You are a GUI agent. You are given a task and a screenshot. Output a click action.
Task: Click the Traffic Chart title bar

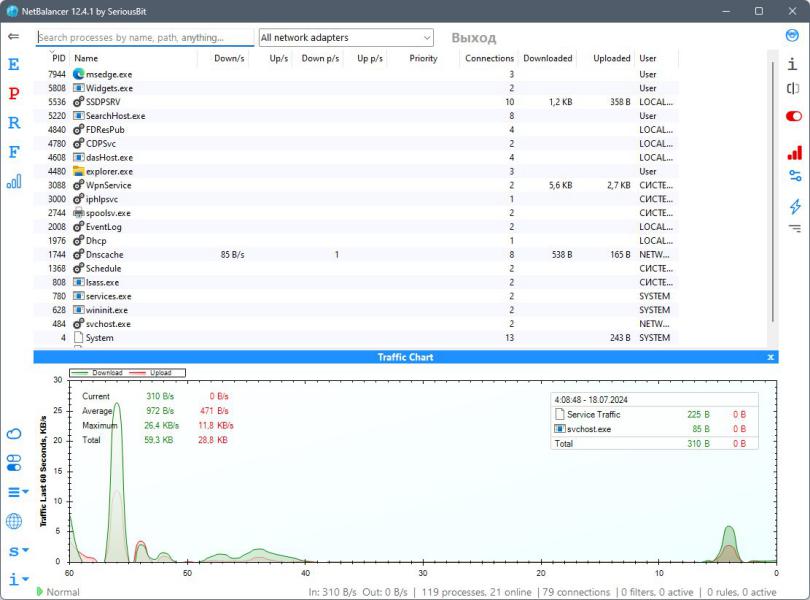(x=406, y=357)
